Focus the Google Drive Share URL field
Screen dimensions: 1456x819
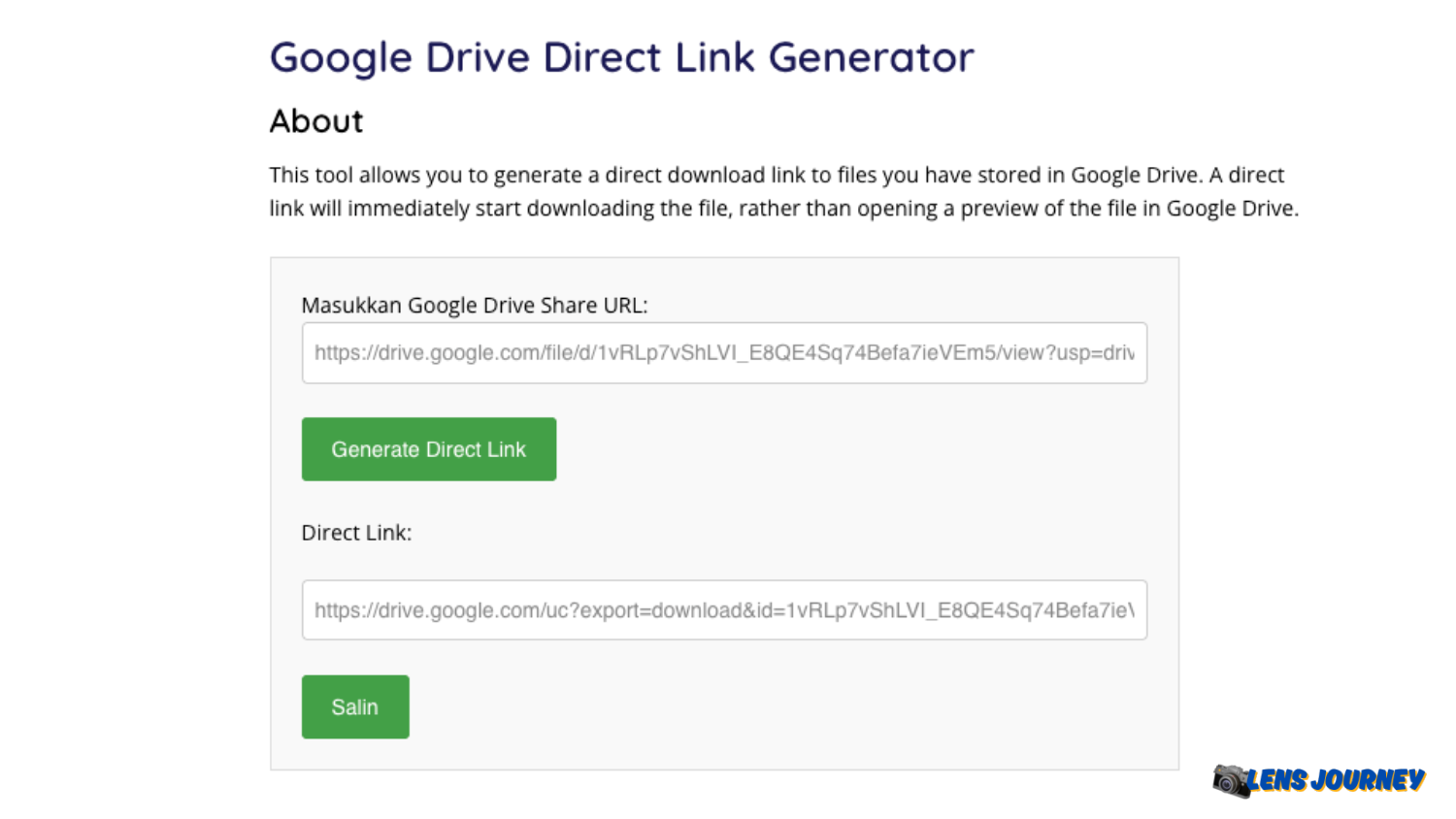coord(724,353)
